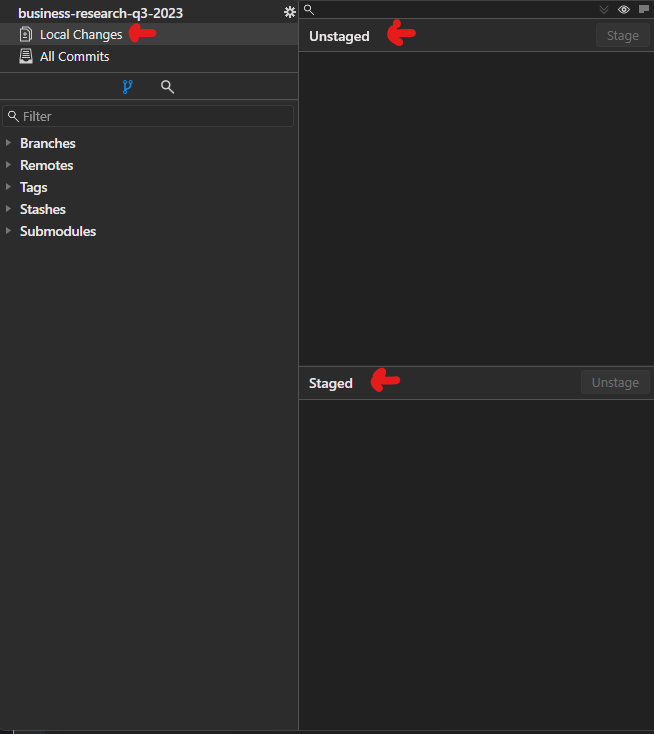Click the All Commits stack icon
Screen dimensions: 654x734
point(26,56)
